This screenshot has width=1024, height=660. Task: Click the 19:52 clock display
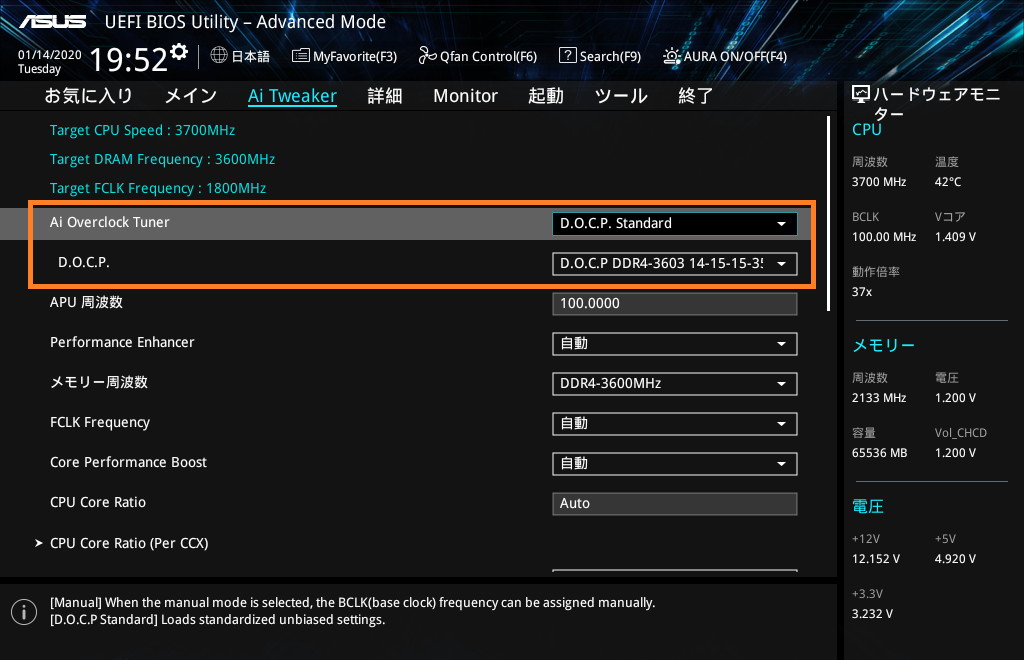pyautogui.click(x=129, y=59)
